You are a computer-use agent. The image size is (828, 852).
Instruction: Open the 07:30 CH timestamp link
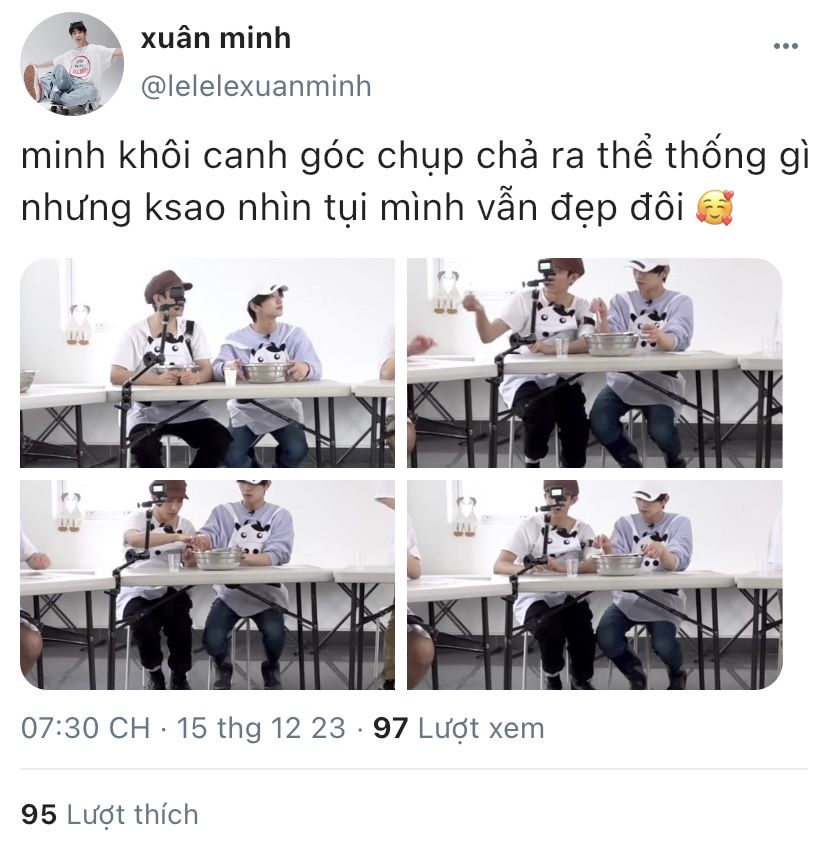click(x=85, y=728)
